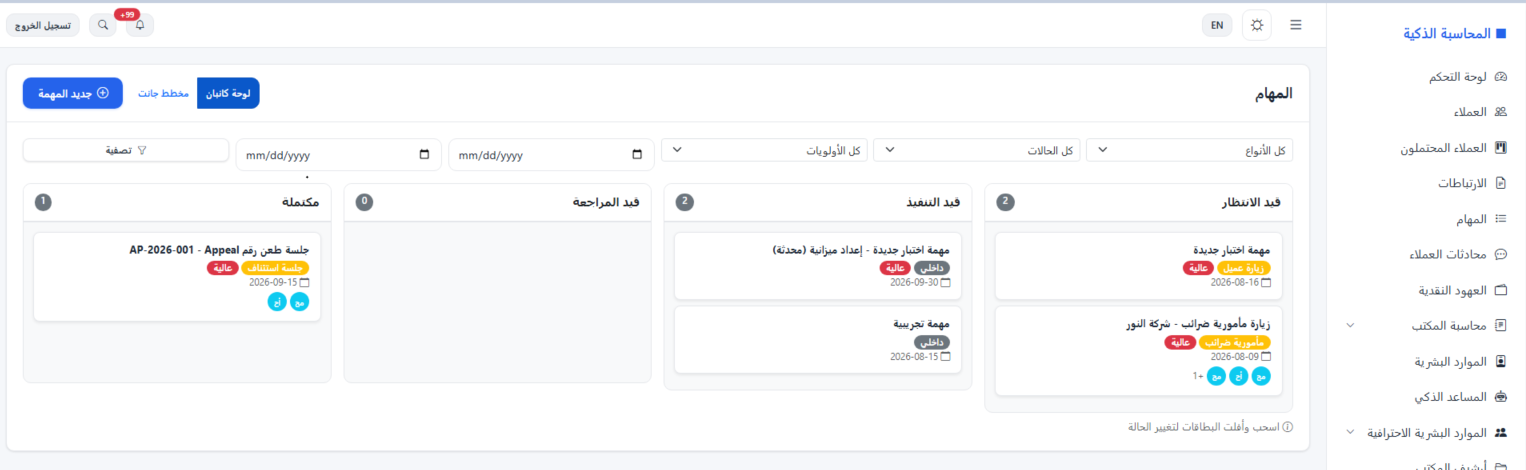
Task: Click the تسجيل الخروج logout button
Action: (44, 25)
